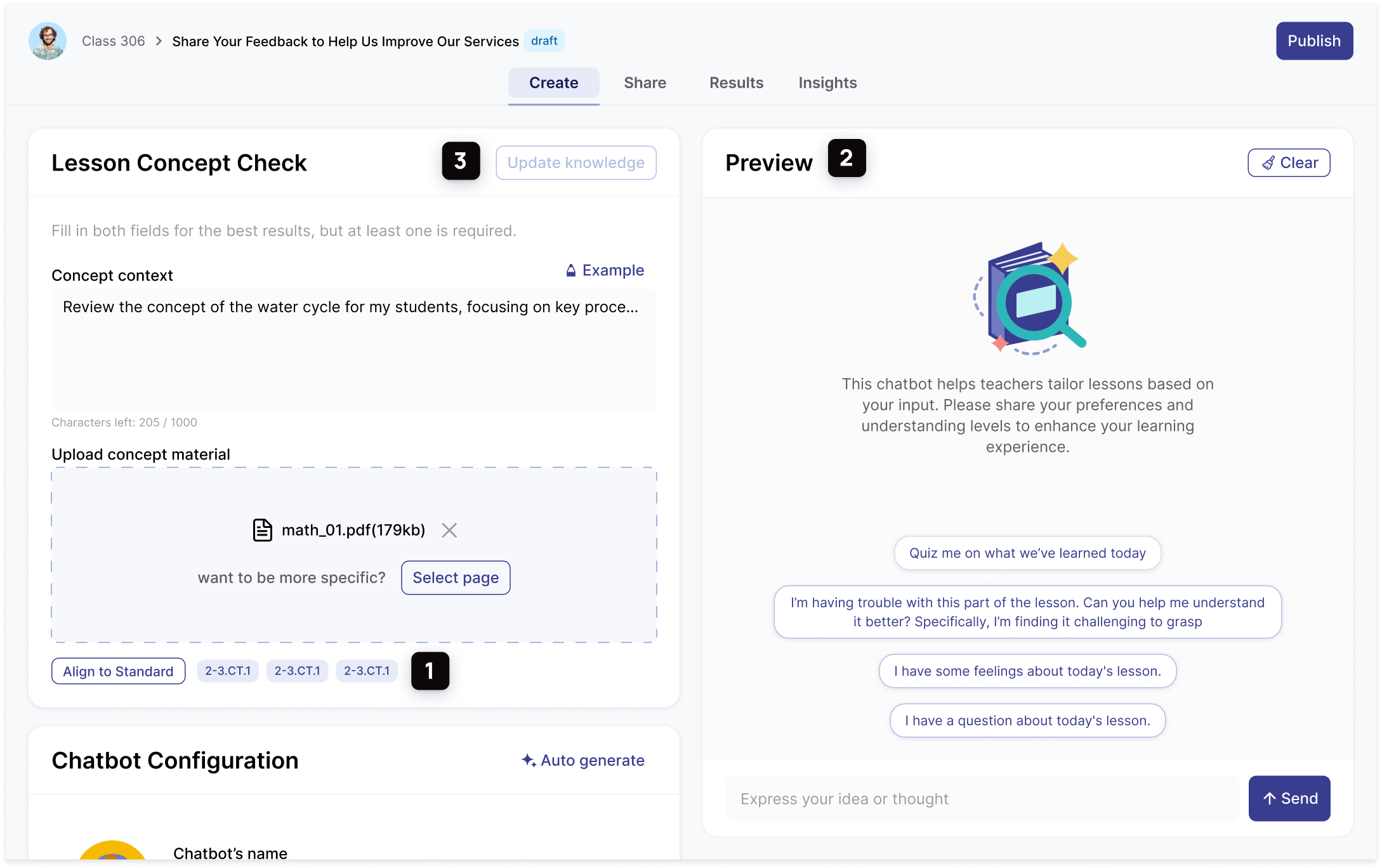1382x868 pixels.
Task: Open Align to Standard
Action: [118, 671]
